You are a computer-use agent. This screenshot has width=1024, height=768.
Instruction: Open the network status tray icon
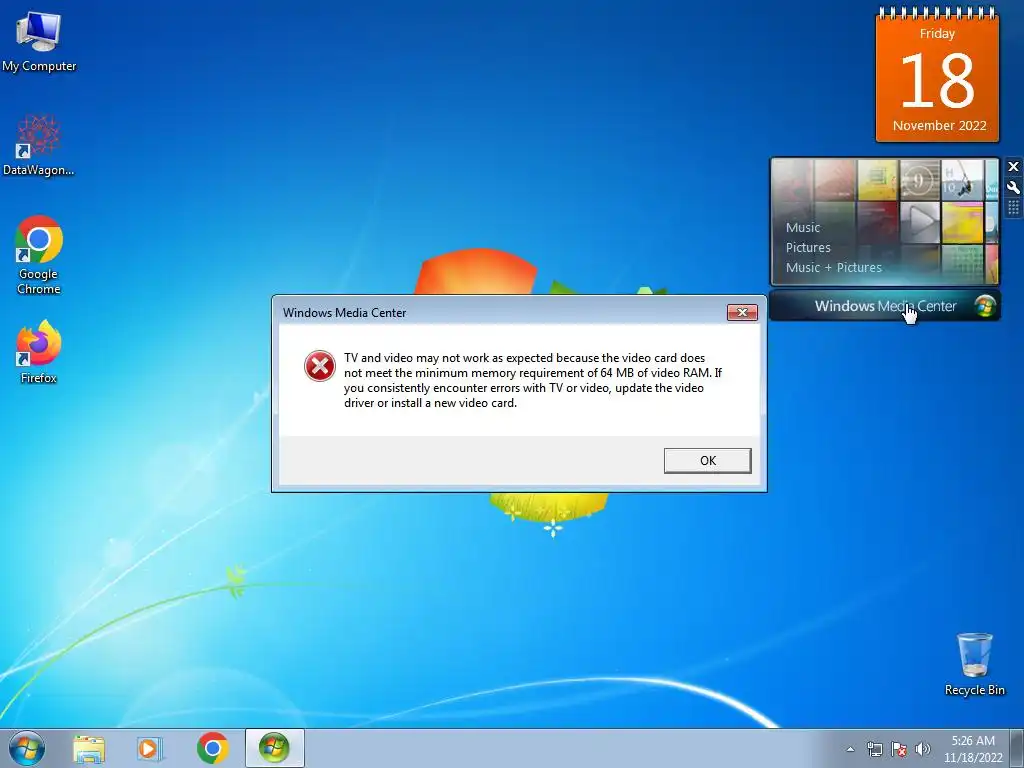[874, 749]
